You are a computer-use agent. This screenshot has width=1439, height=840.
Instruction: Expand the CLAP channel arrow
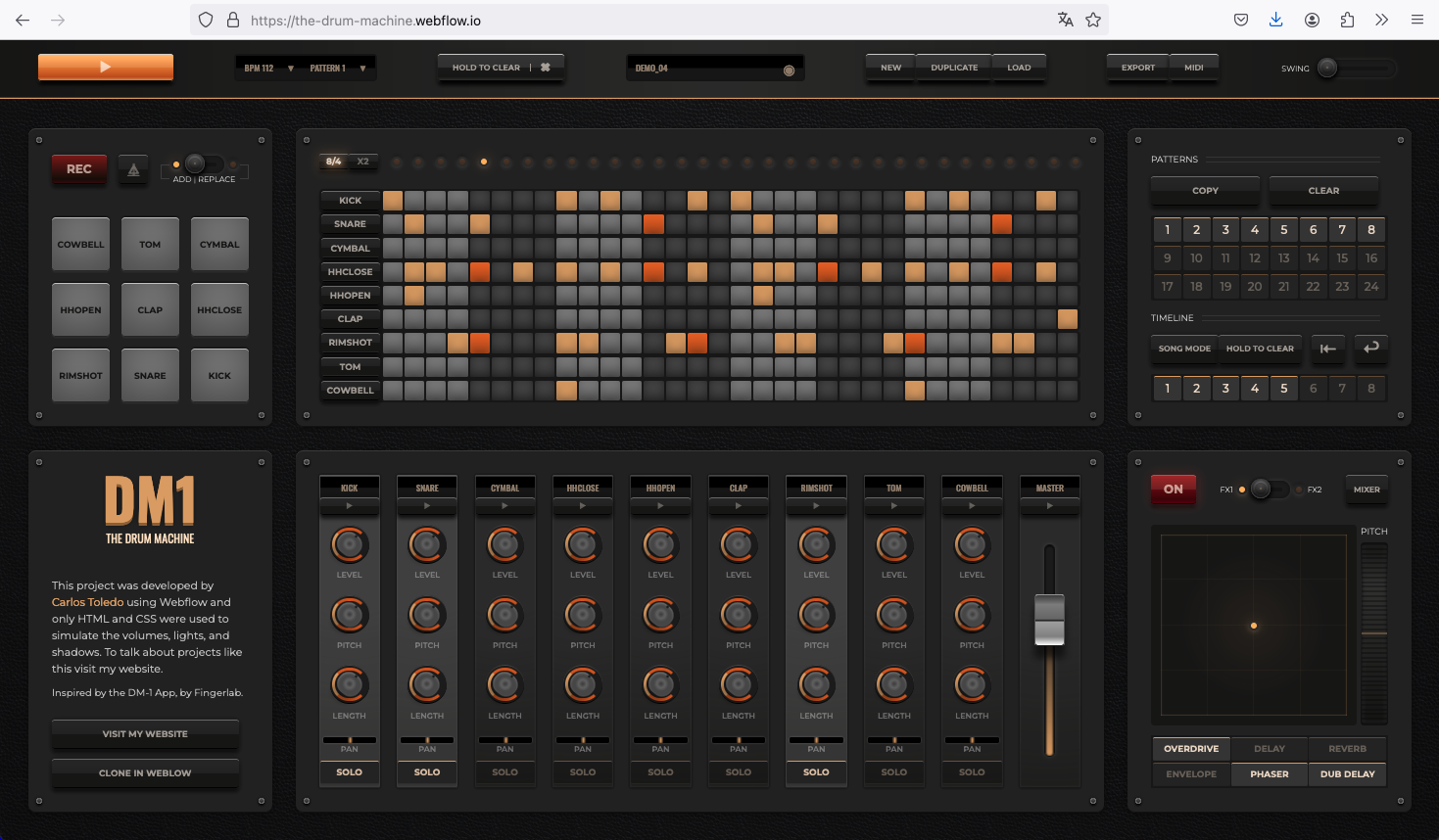739,506
